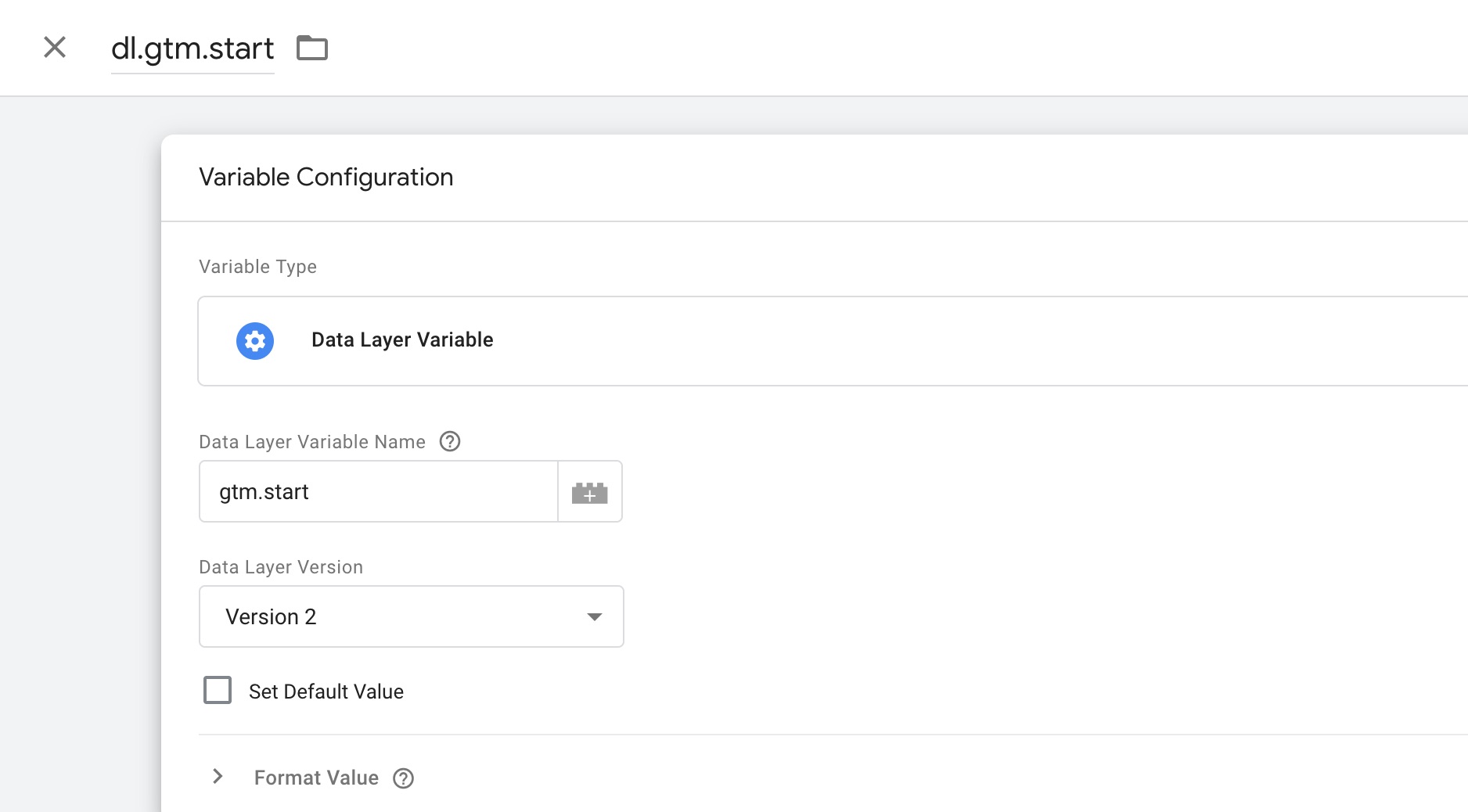The image size is (1468, 812).
Task: Tick the Set Default Value checkbox
Action: click(218, 691)
